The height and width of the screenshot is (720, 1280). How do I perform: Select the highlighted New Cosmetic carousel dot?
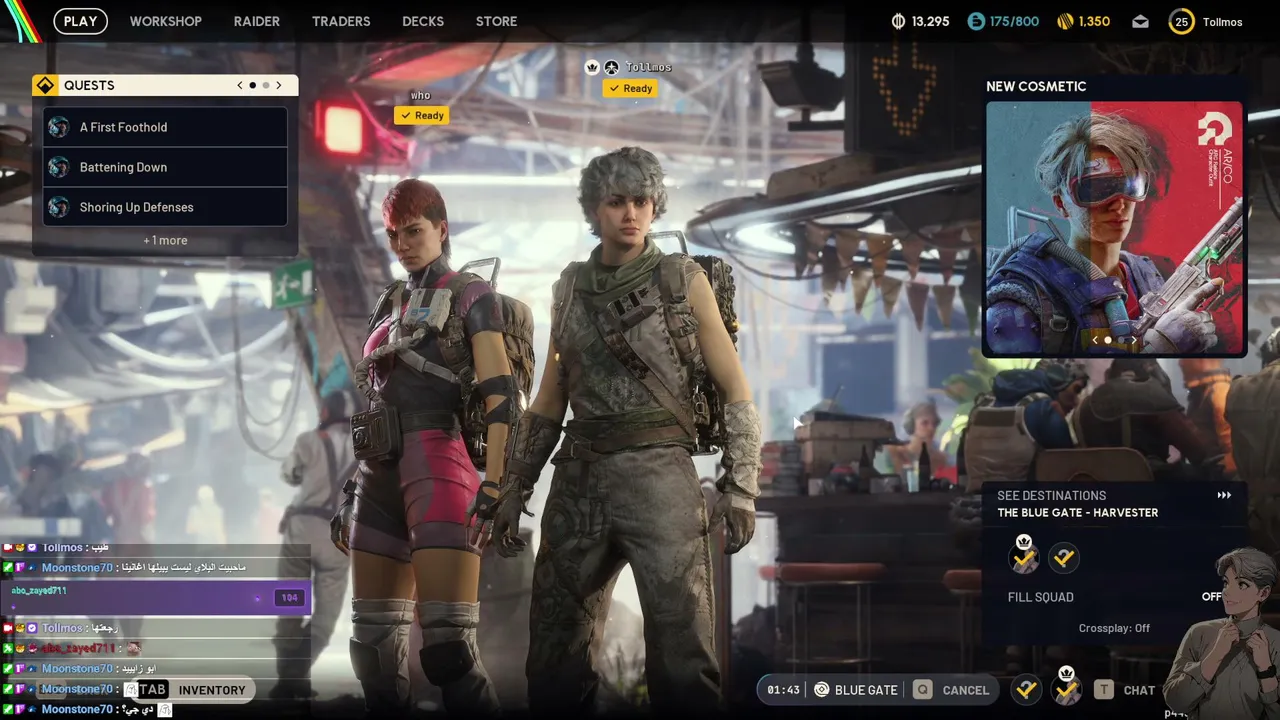1108,340
